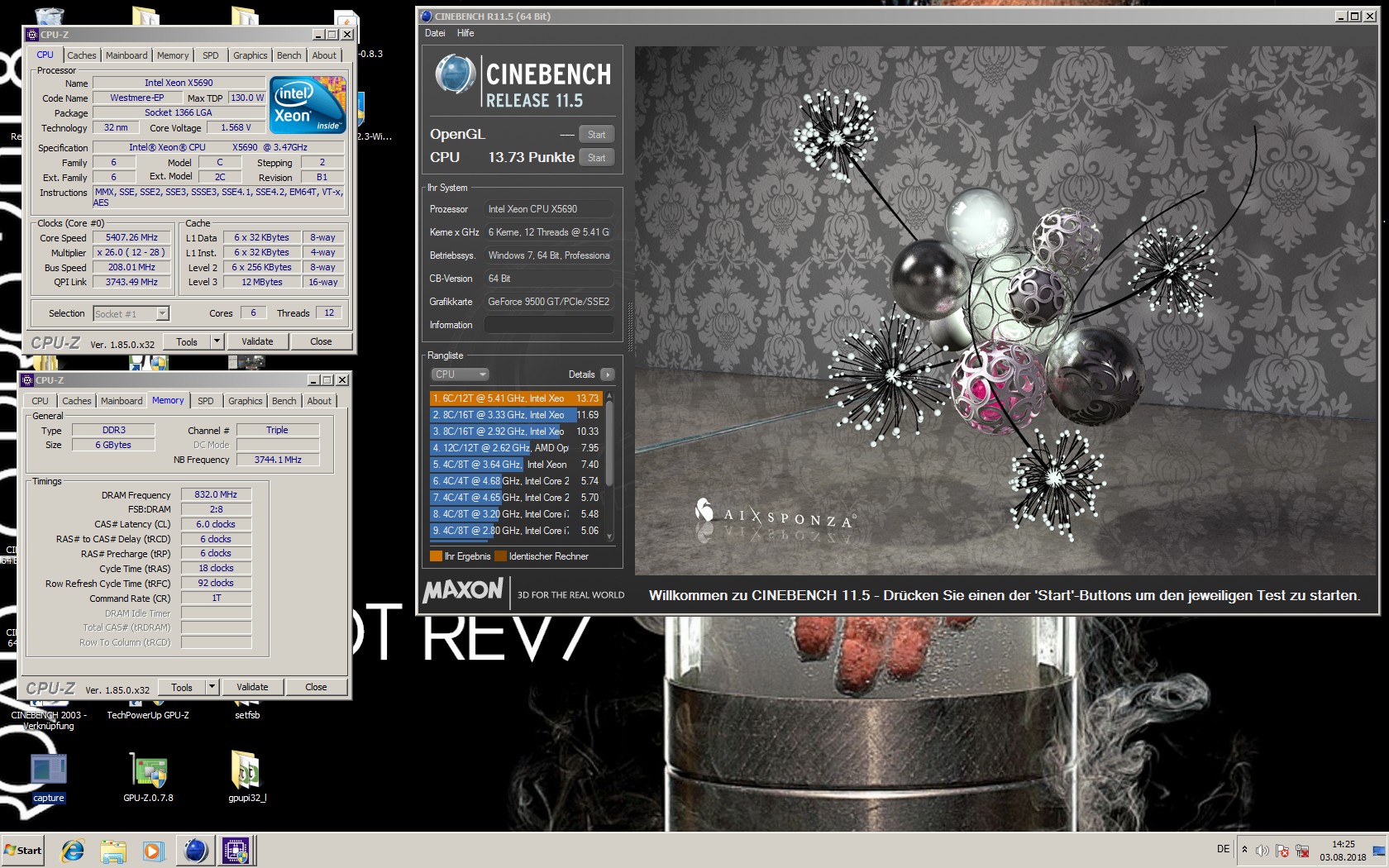Screen dimensions: 1389x868
Task: Expand Tools dropdown arrow in lower CPU-Z window
Action: pyautogui.click(x=212, y=687)
